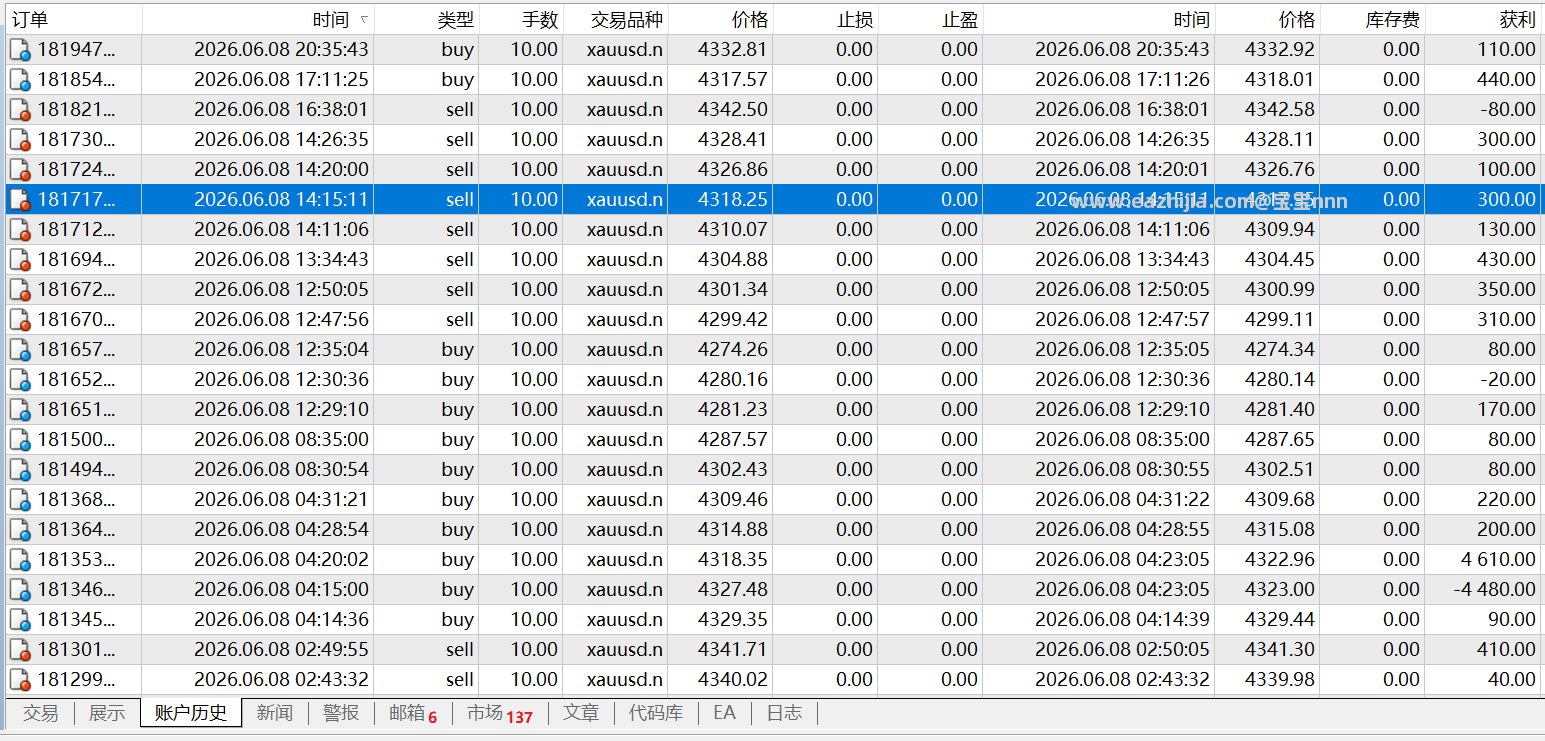Click the order icon for the 20:35:43 buy
The width and height of the screenshot is (1545, 741).
[19, 50]
